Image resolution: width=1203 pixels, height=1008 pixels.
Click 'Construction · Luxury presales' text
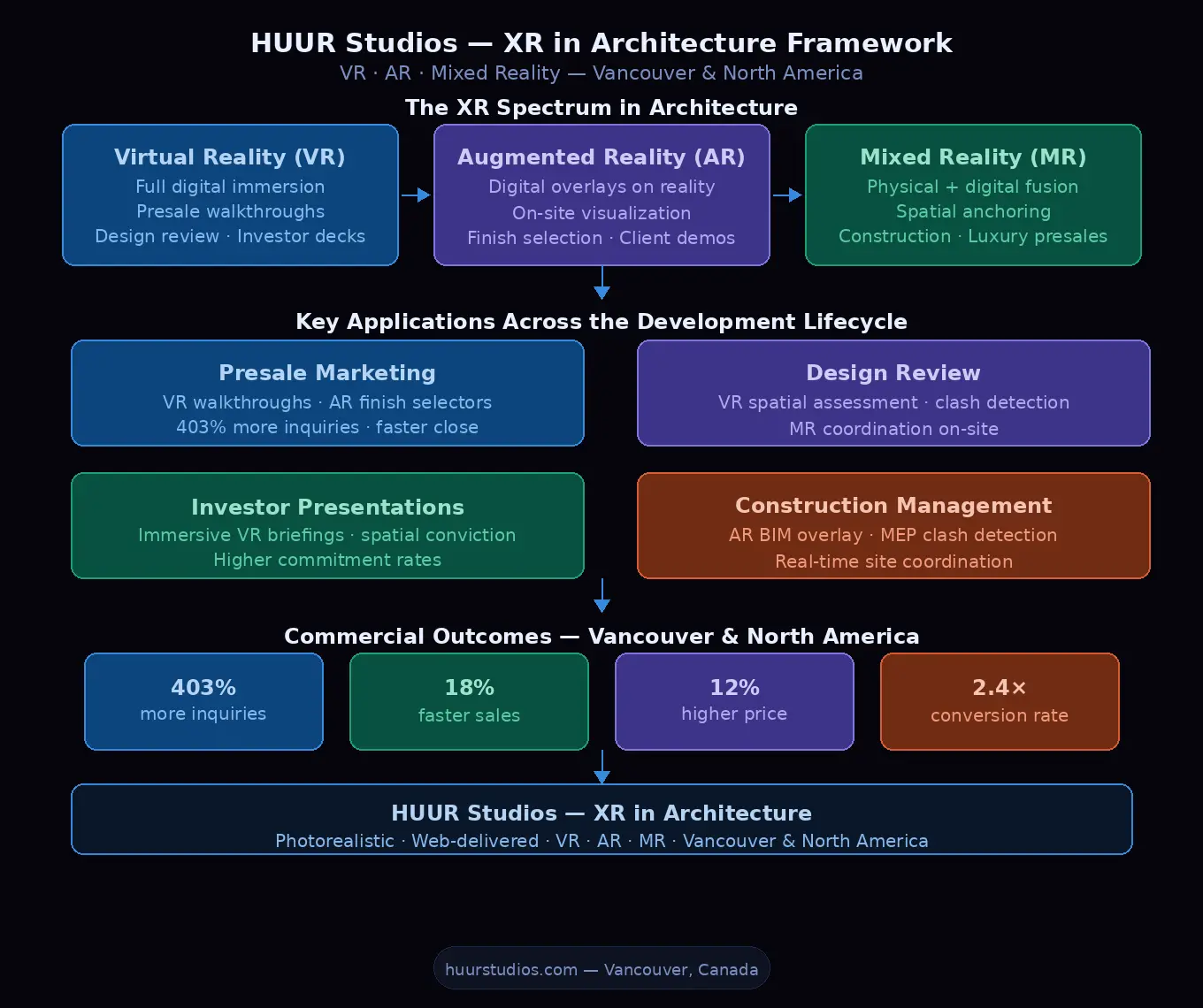point(973,236)
